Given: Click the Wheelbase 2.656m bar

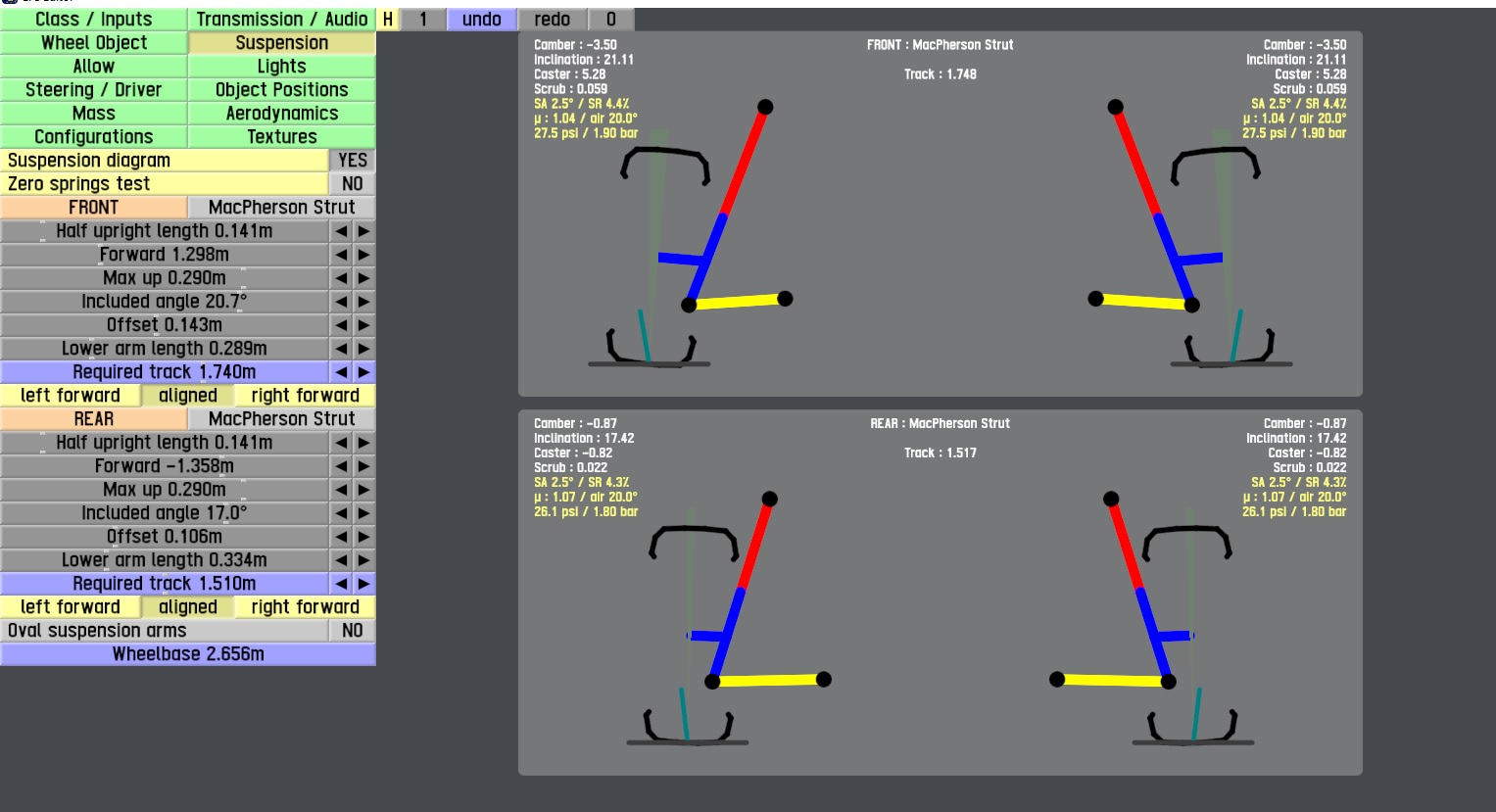Looking at the screenshot, I should click(188, 654).
